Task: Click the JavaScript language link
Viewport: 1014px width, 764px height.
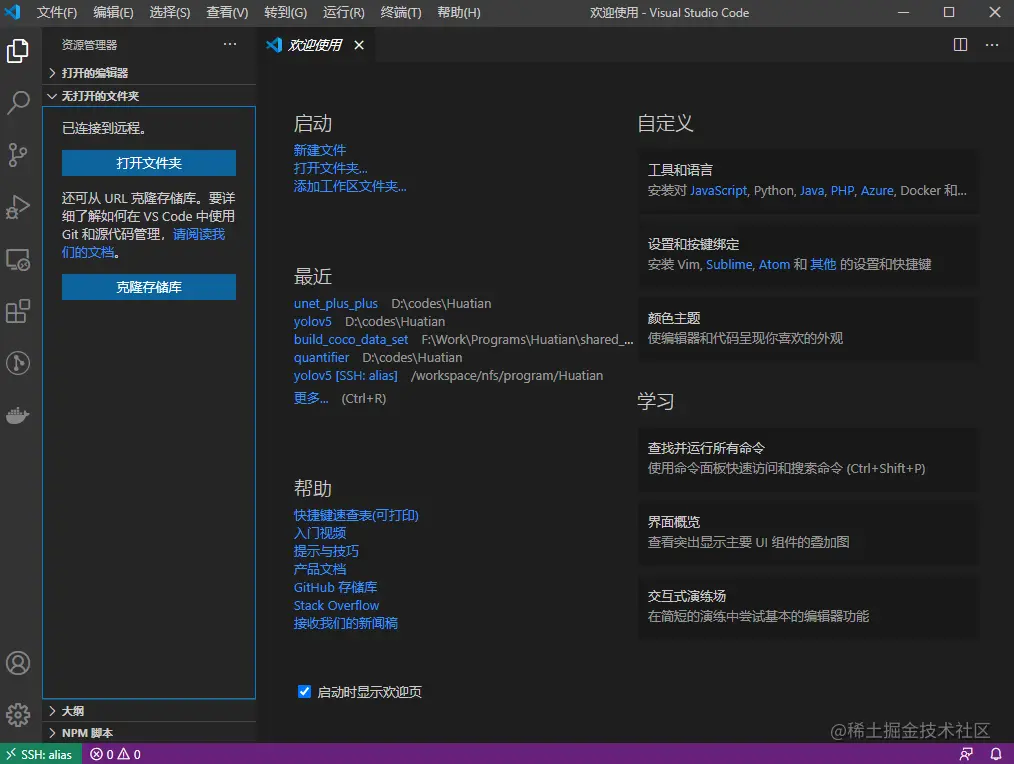Action: 718,190
